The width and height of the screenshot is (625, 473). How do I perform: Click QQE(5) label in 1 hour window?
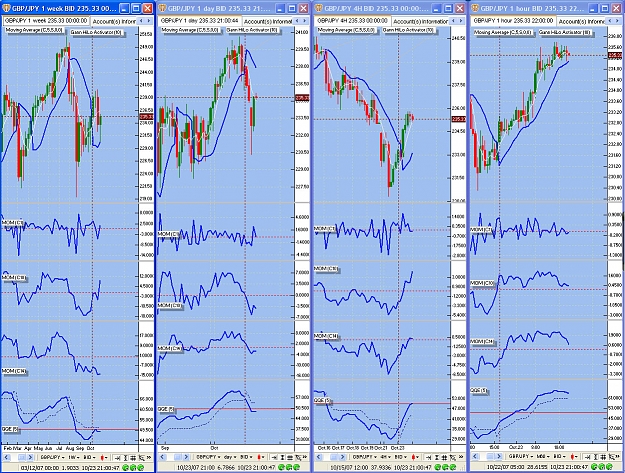(x=479, y=391)
